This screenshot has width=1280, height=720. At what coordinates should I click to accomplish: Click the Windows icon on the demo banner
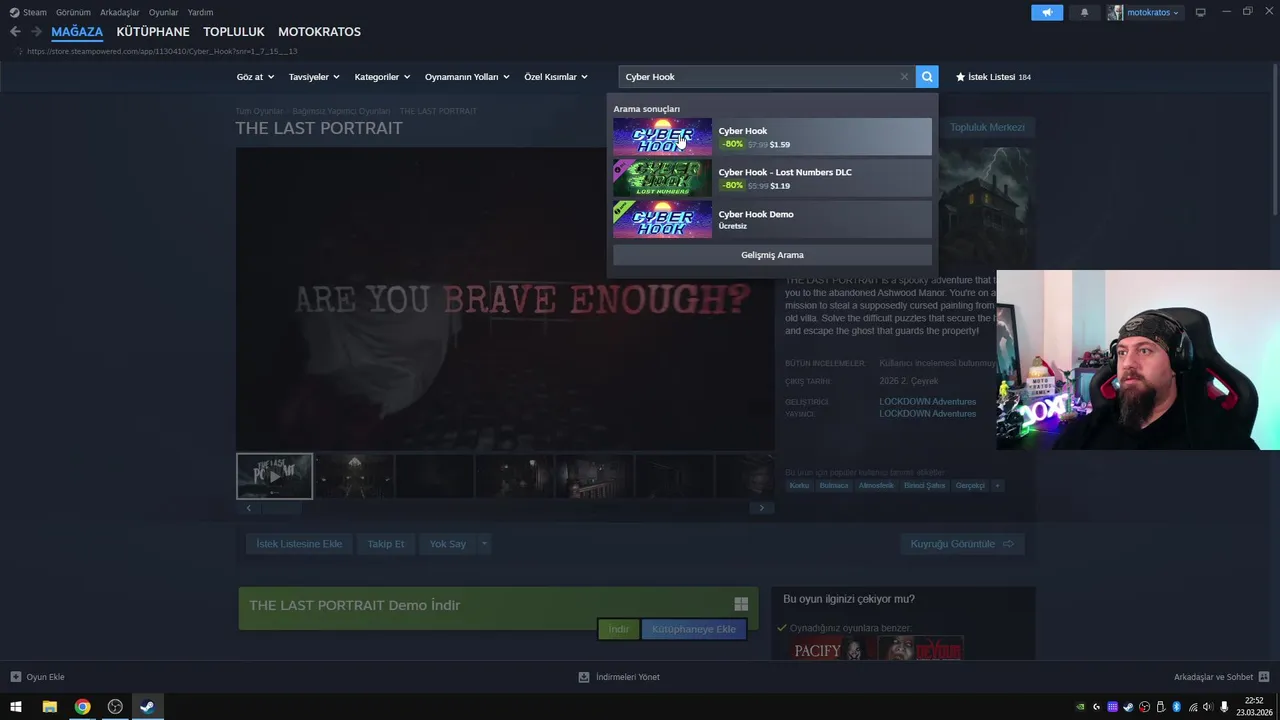pyautogui.click(x=741, y=604)
